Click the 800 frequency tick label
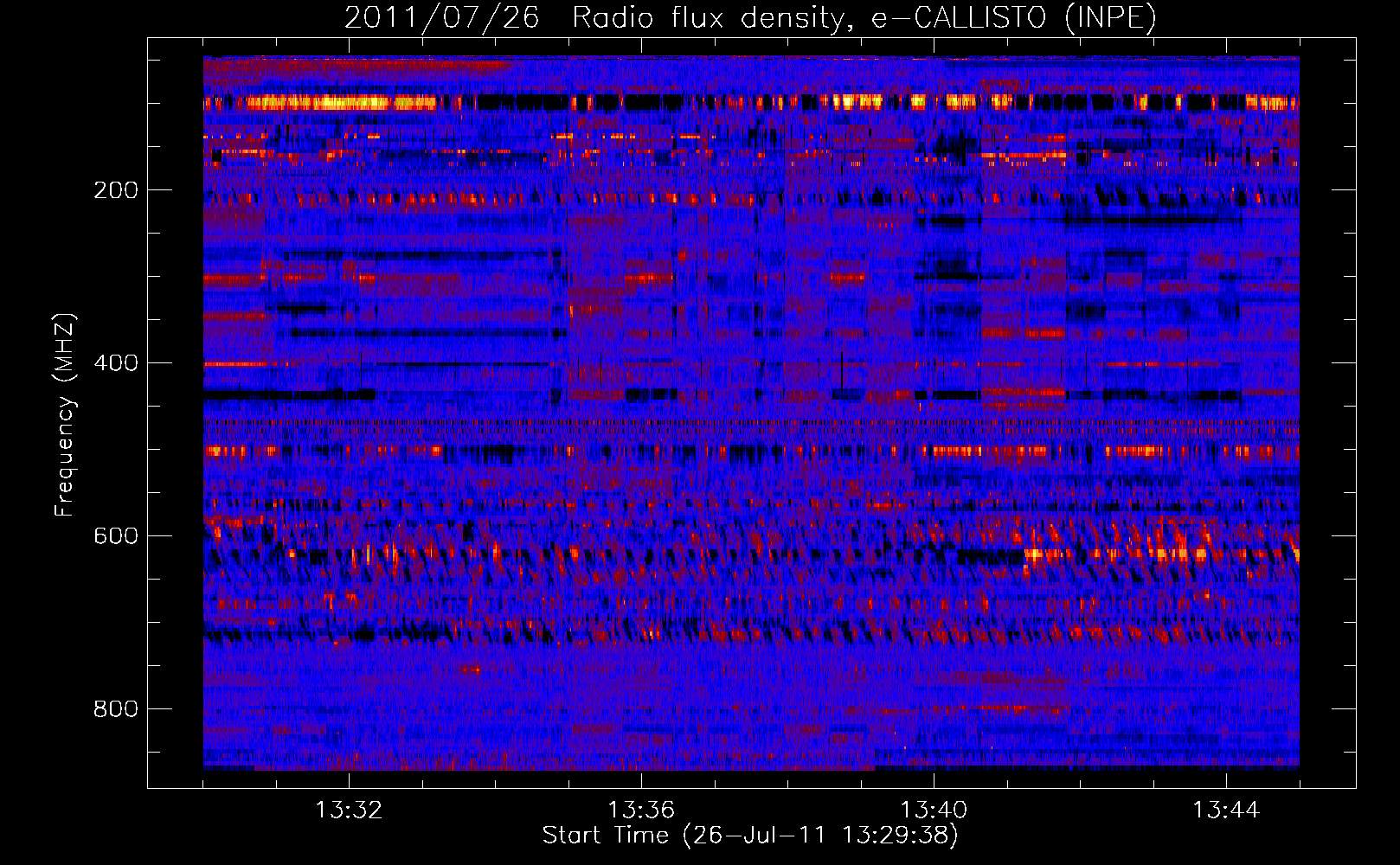The width and height of the screenshot is (1400, 865). (116, 709)
